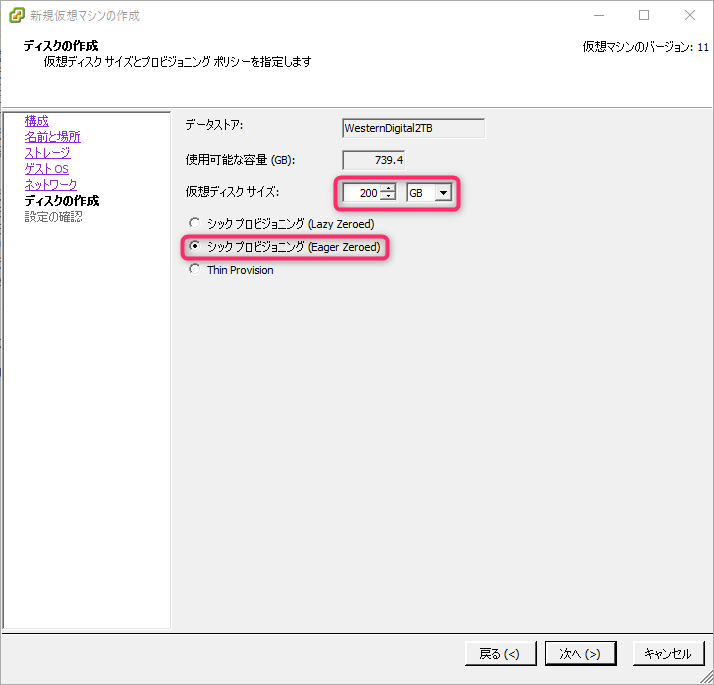Maximize the new virtual machine wizard window
The width and height of the screenshot is (714, 685).
[x=644, y=15]
